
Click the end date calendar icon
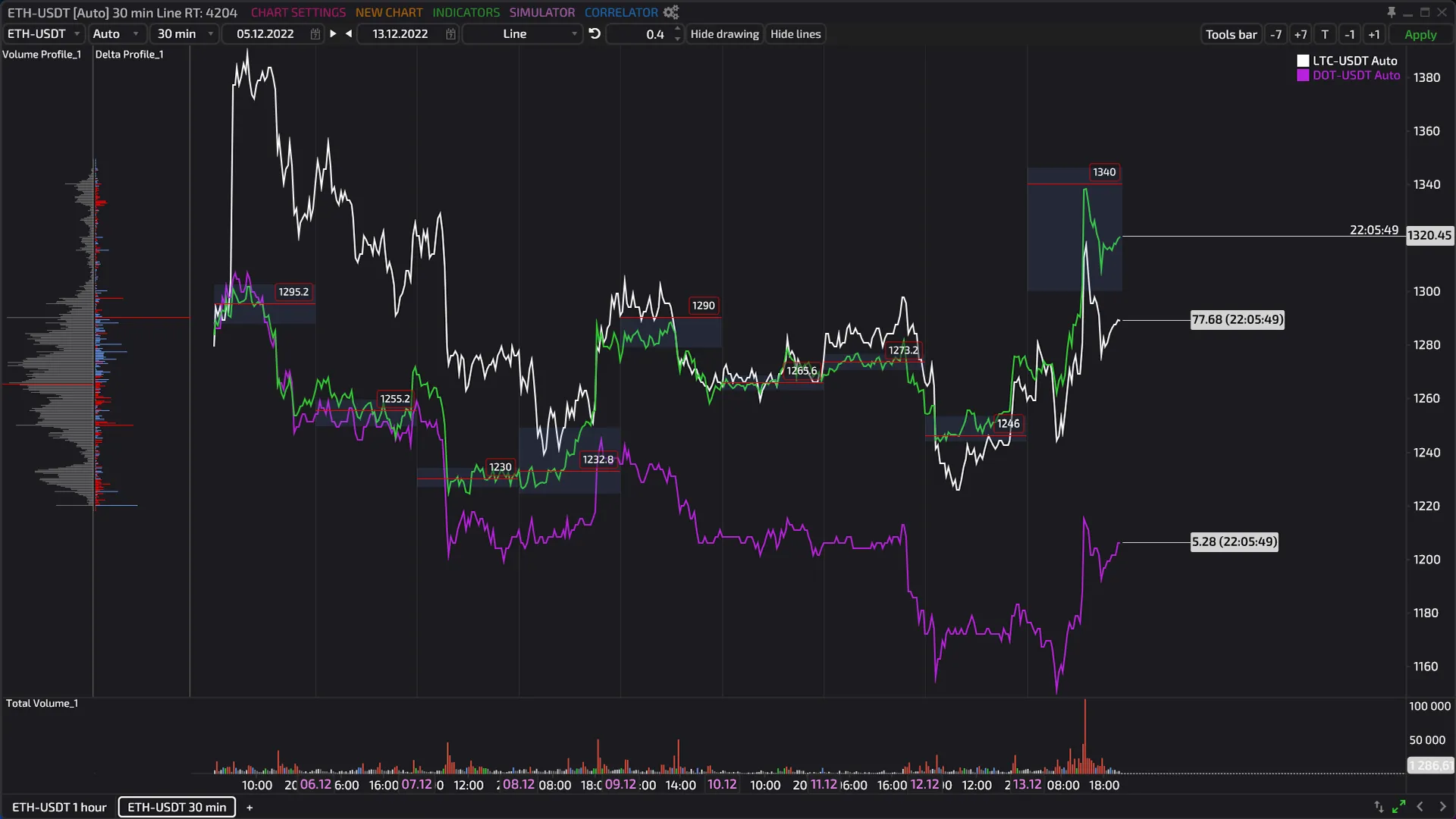[x=450, y=34]
